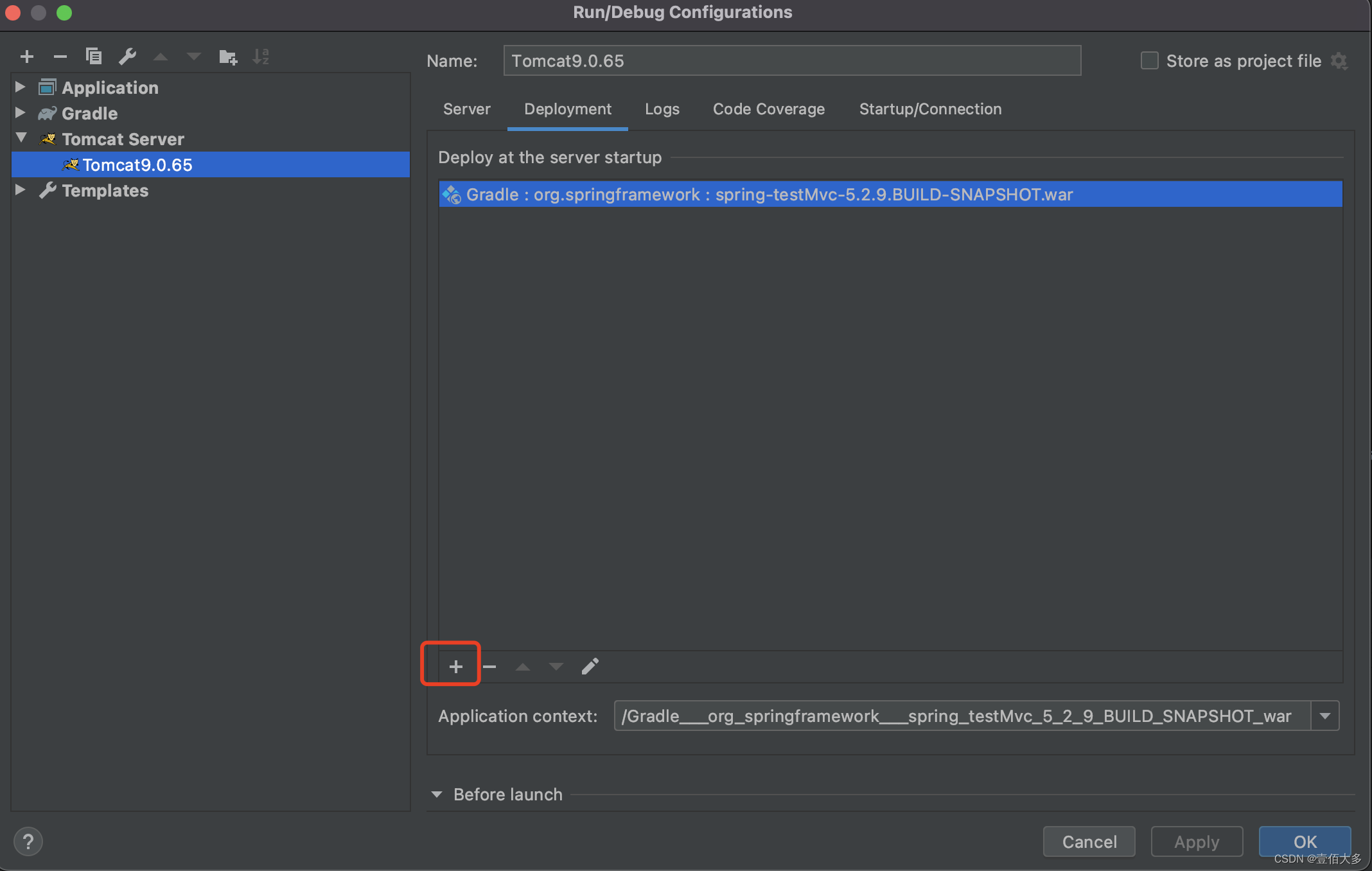
Task: Remove selected configuration with minus icon
Action: pos(60,57)
